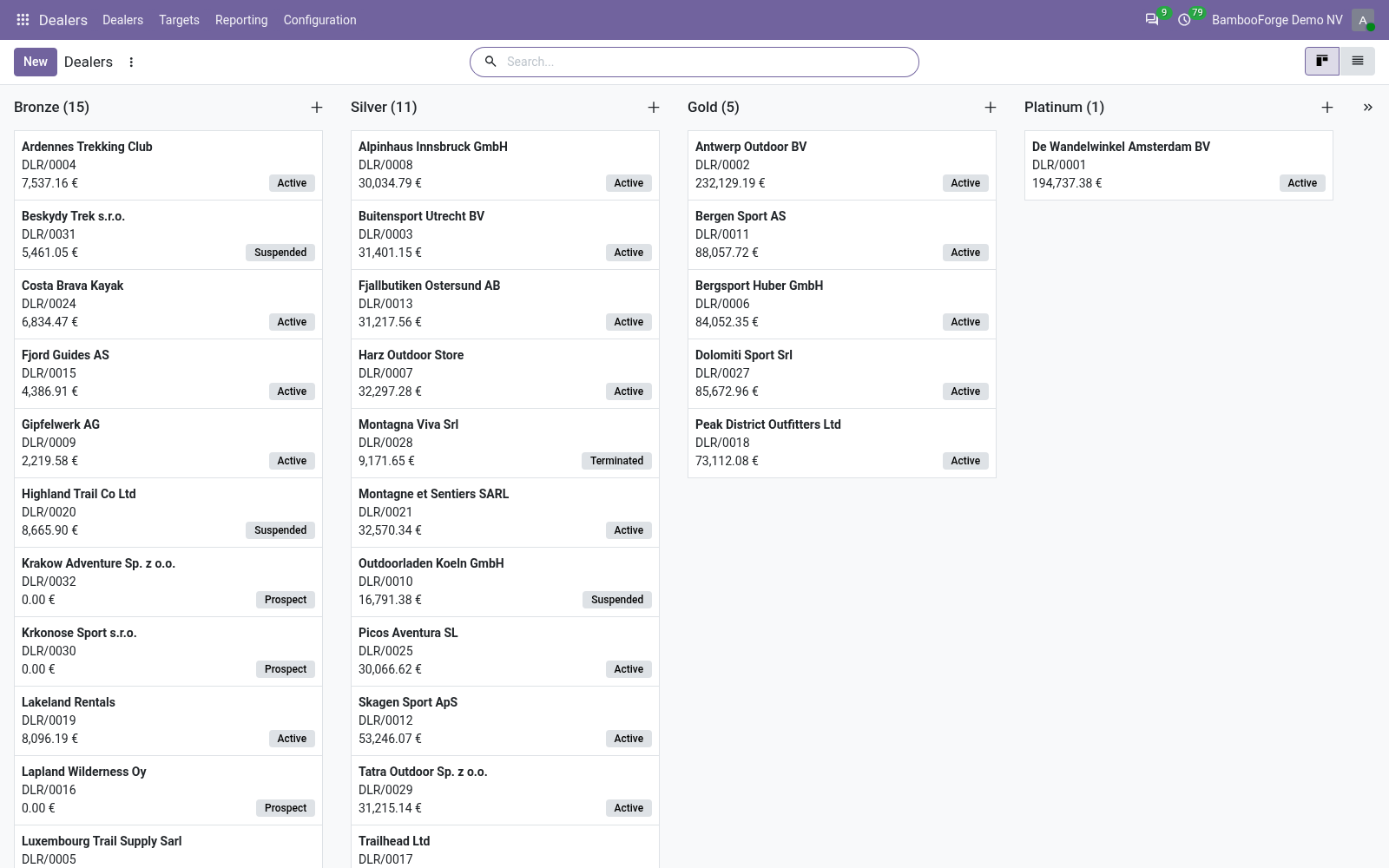
Task: Click the Bronze (15) column header
Action: tap(52, 107)
